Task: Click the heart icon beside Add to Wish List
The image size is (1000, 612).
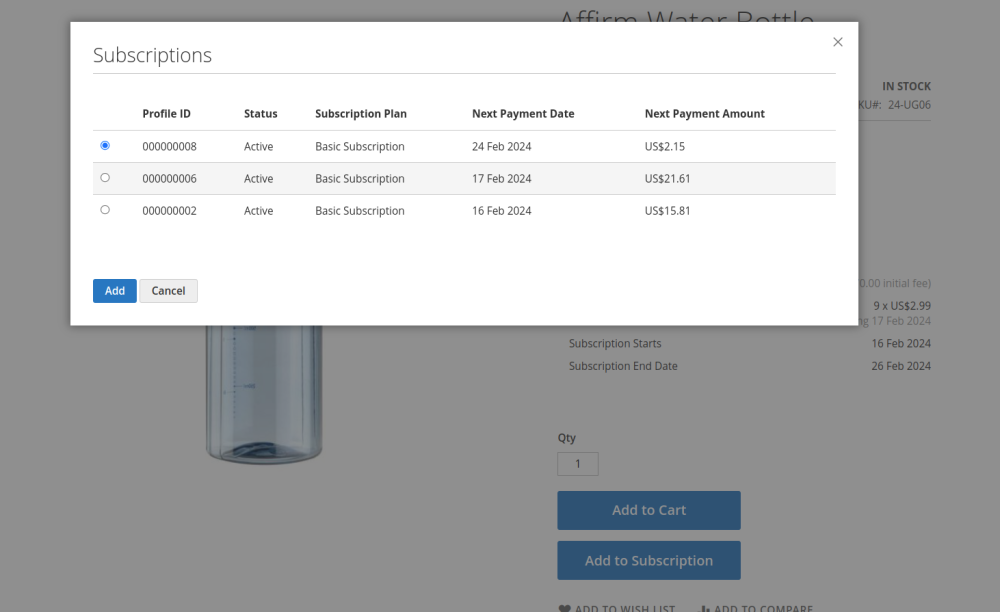Action: (564, 608)
